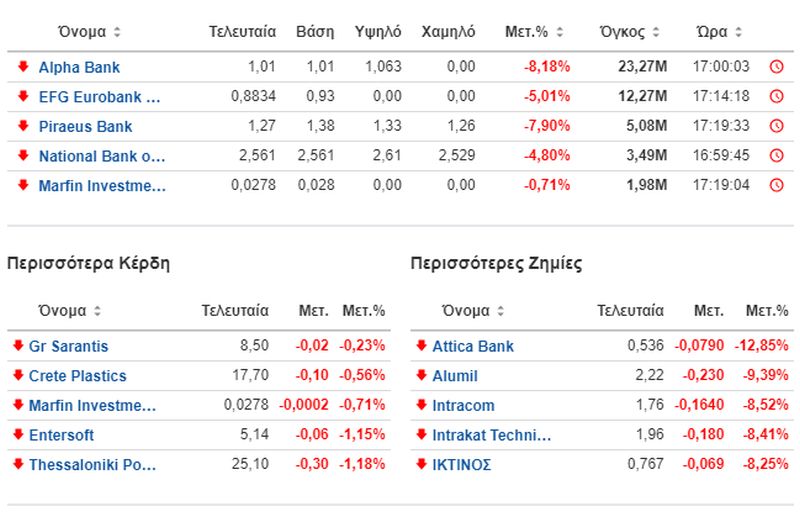This screenshot has width=800, height=512.
Task: Sort gainers table by Όνομα arrows
Action: [97, 311]
